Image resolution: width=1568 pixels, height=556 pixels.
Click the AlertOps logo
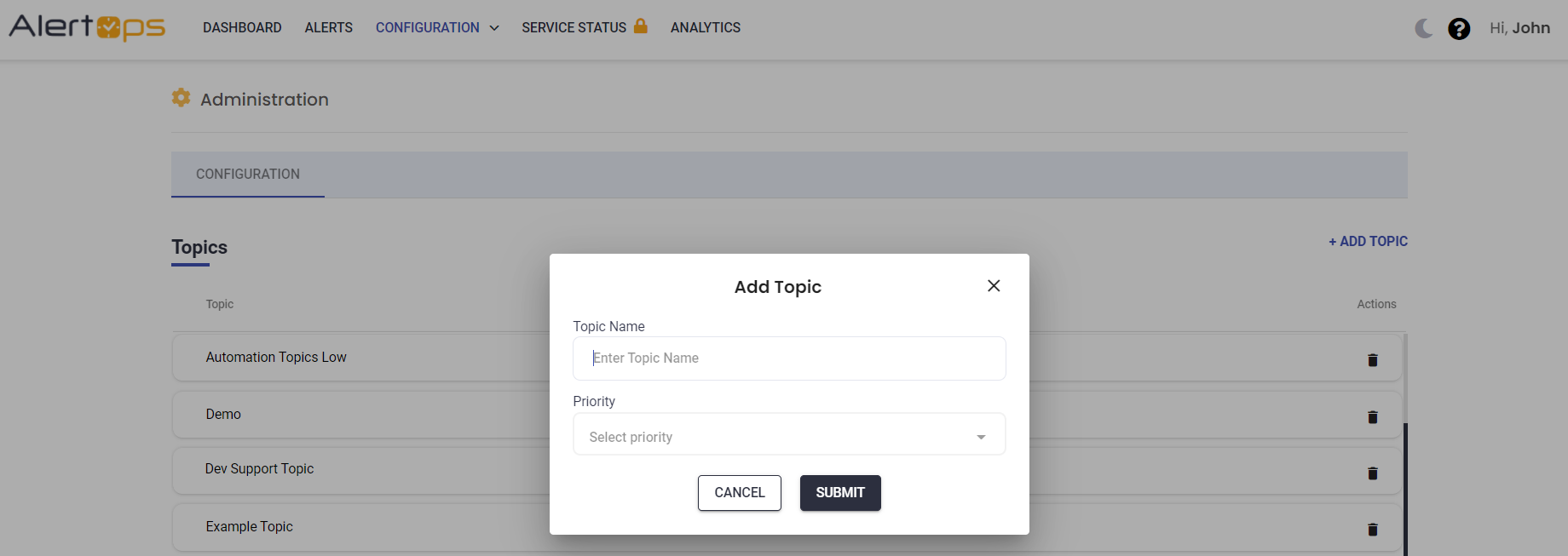click(87, 27)
